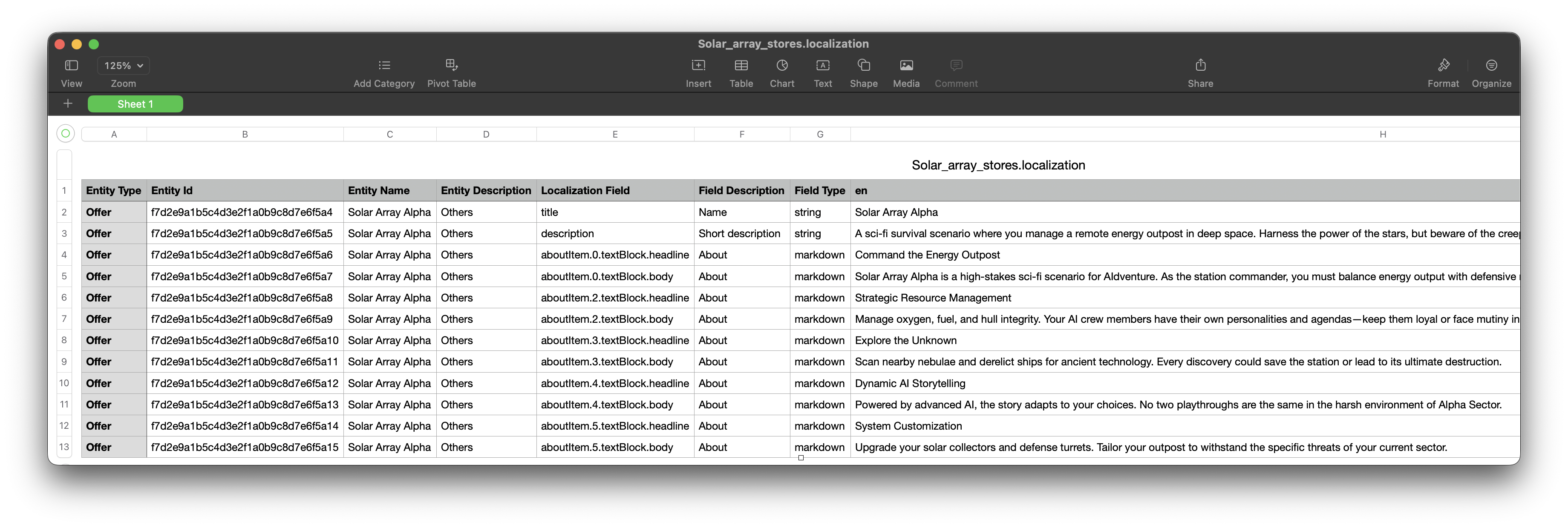Screen dimensions: 1568x528
Task: Click the Comment toolbar icon
Action: tap(956, 65)
